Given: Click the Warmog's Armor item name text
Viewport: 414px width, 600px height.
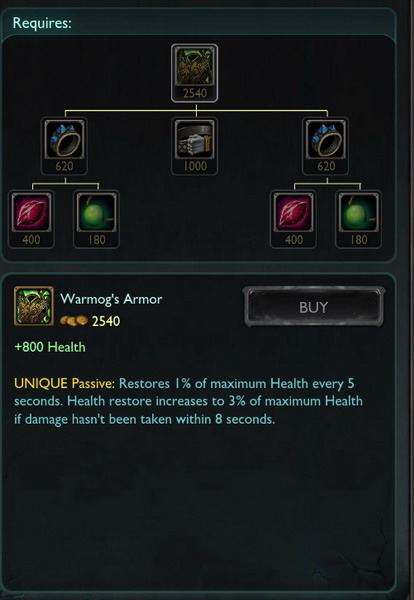Looking at the screenshot, I should pyautogui.click(x=111, y=299).
